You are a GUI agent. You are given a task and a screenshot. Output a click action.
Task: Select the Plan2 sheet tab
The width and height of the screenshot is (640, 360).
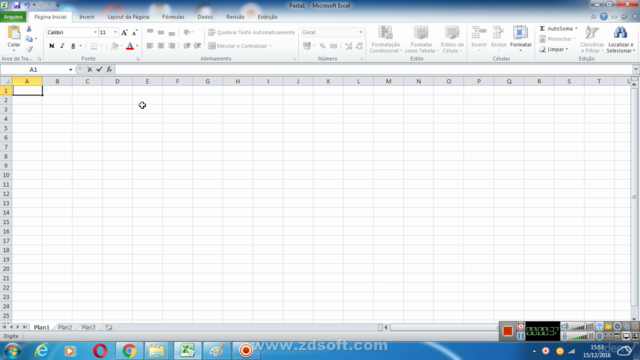point(65,327)
